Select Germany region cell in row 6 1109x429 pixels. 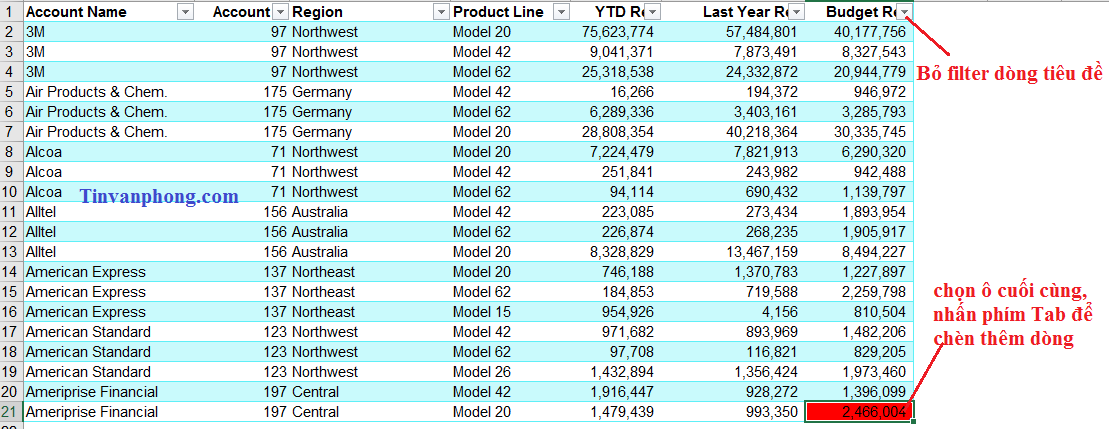pos(370,112)
